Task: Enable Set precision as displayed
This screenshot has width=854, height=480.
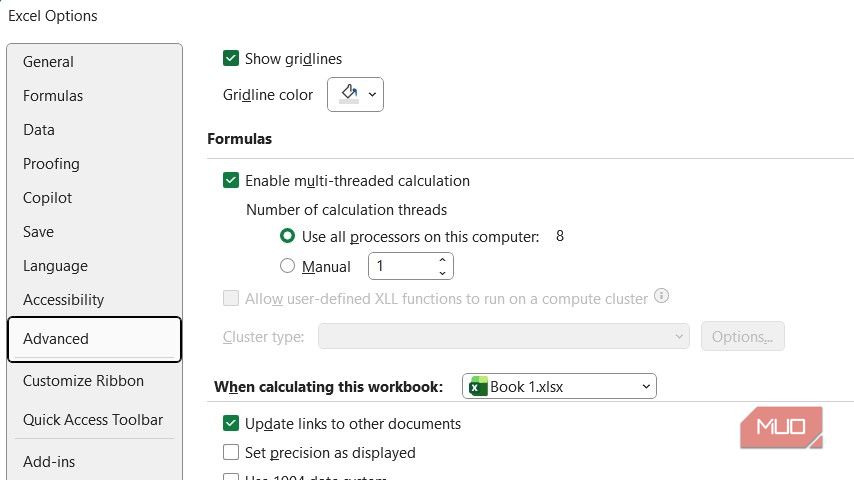Action: pos(231,453)
